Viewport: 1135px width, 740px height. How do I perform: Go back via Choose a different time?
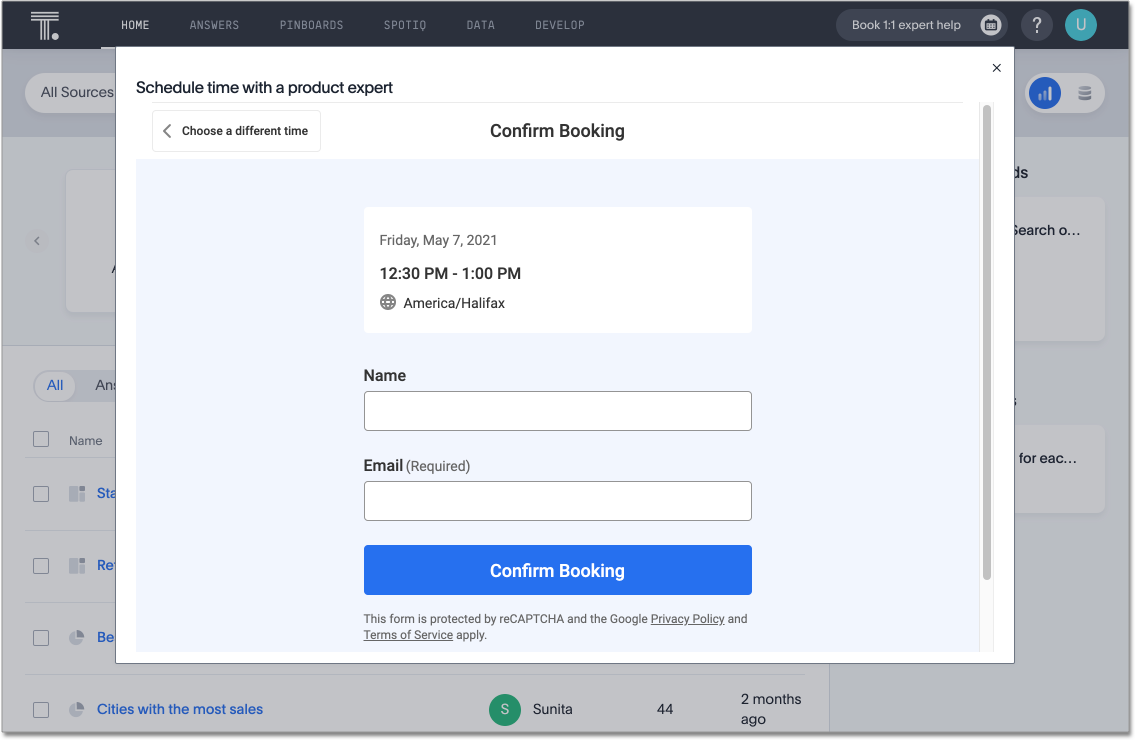point(236,131)
